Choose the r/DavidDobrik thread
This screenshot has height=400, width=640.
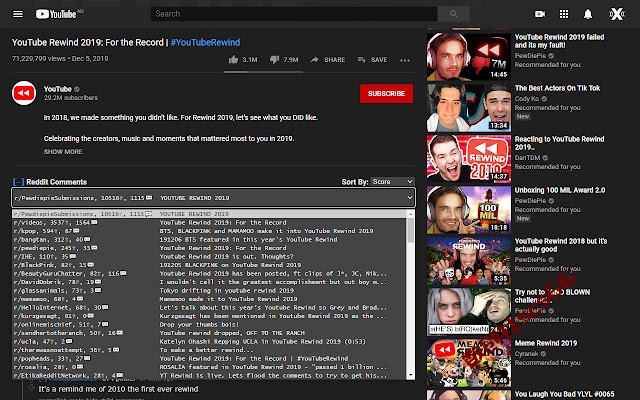(209, 282)
